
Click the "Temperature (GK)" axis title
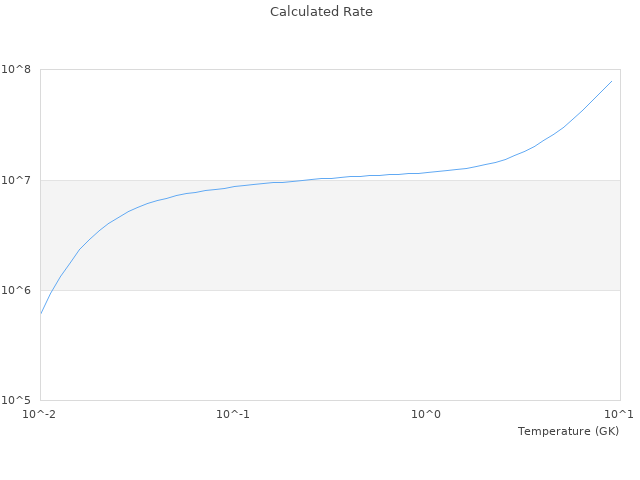click(568, 431)
